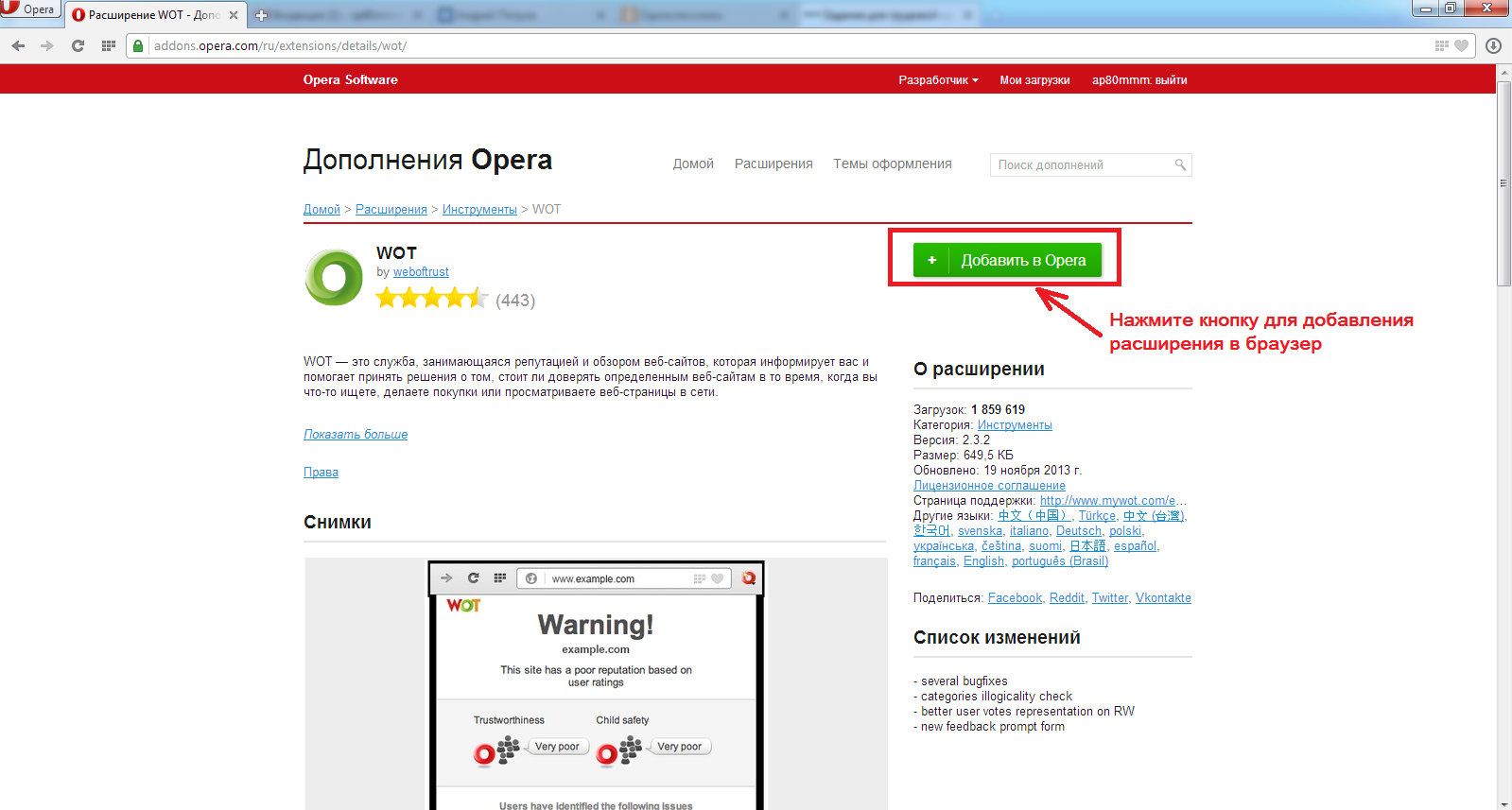Image resolution: width=1512 pixels, height=810 pixels.
Task: Select suomi language link
Action: click(1045, 546)
